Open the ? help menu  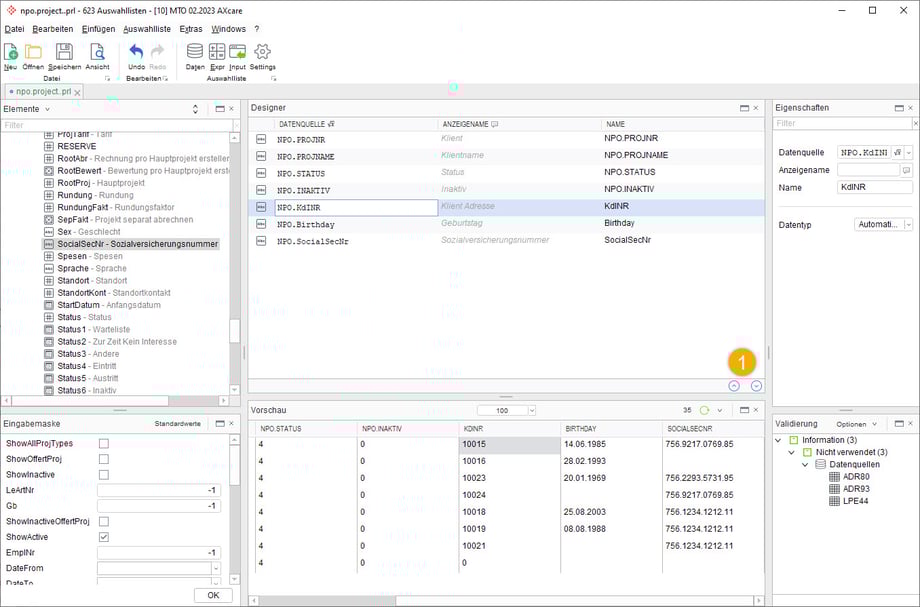coord(256,29)
